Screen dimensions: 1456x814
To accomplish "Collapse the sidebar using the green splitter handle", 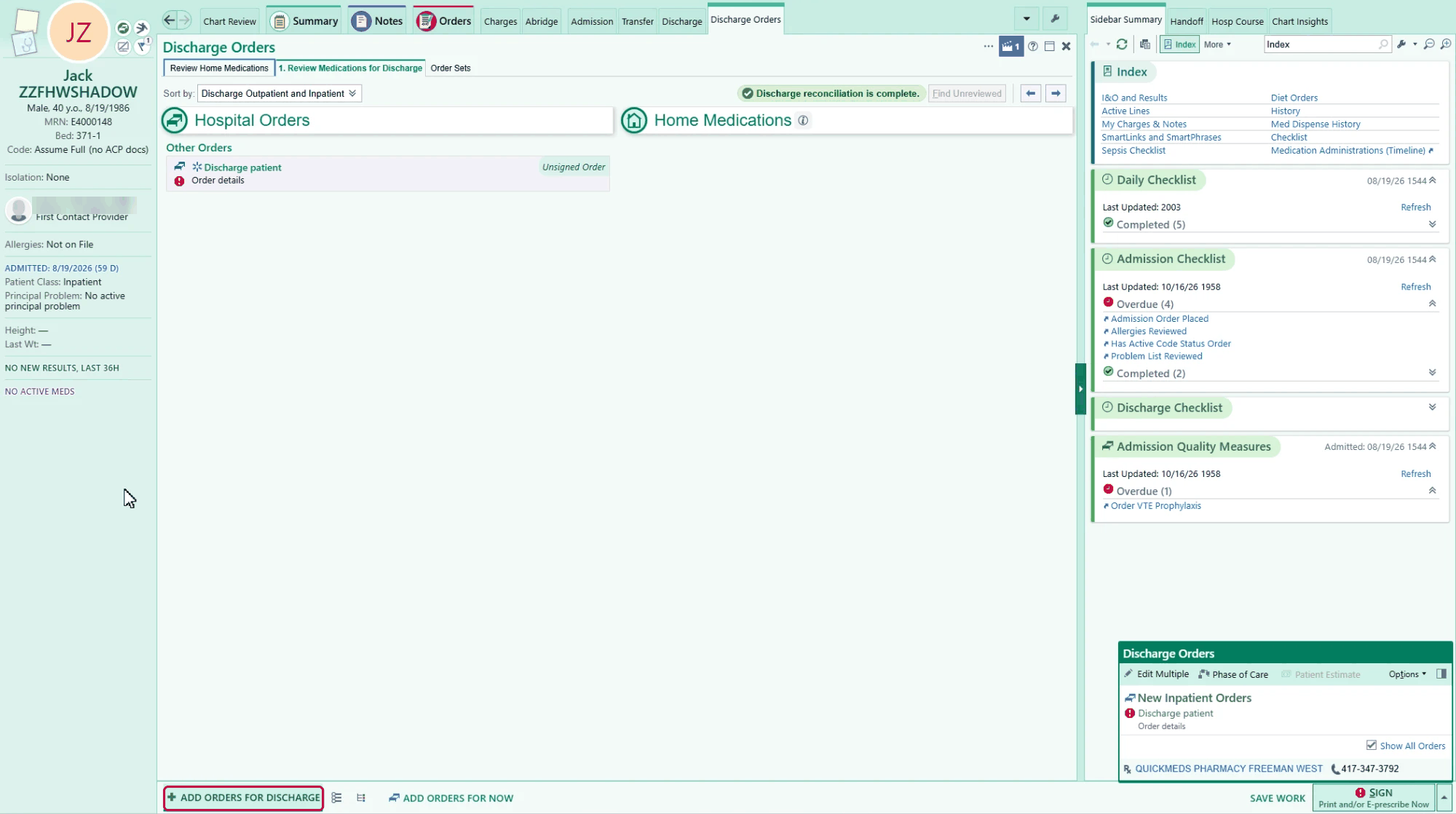I will pyautogui.click(x=1080, y=389).
